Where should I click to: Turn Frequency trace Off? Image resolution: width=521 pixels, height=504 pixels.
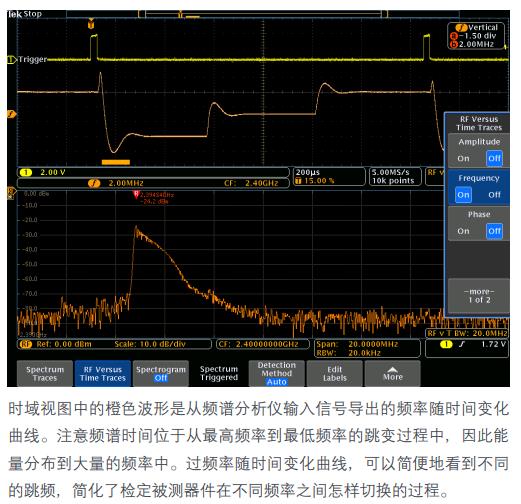pos(494,195)
